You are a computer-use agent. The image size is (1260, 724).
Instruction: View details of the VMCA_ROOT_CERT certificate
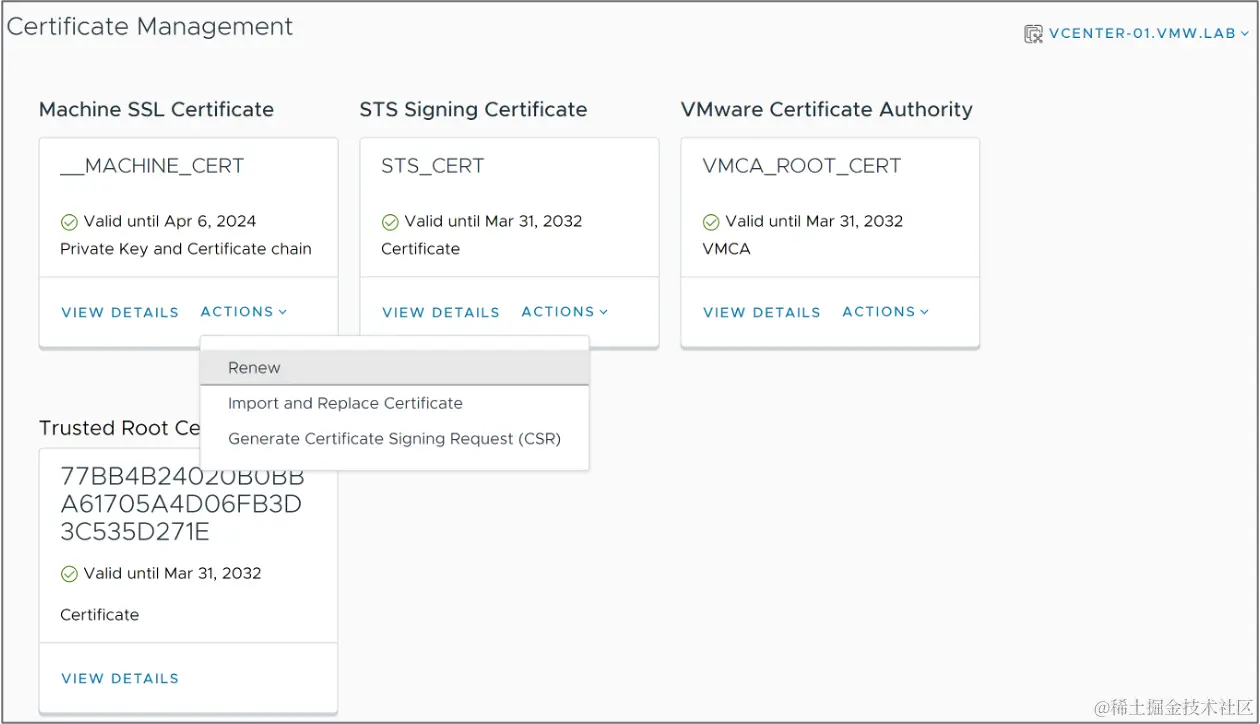click(762, 313)
